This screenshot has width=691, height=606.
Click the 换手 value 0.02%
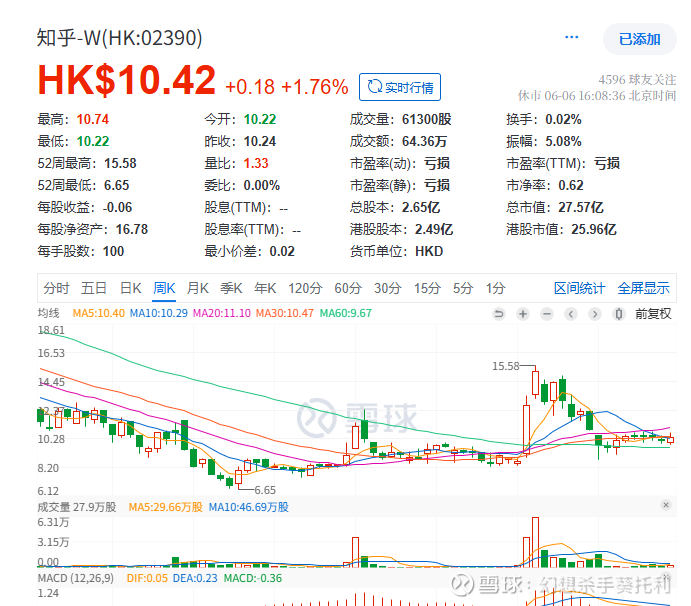563,119
